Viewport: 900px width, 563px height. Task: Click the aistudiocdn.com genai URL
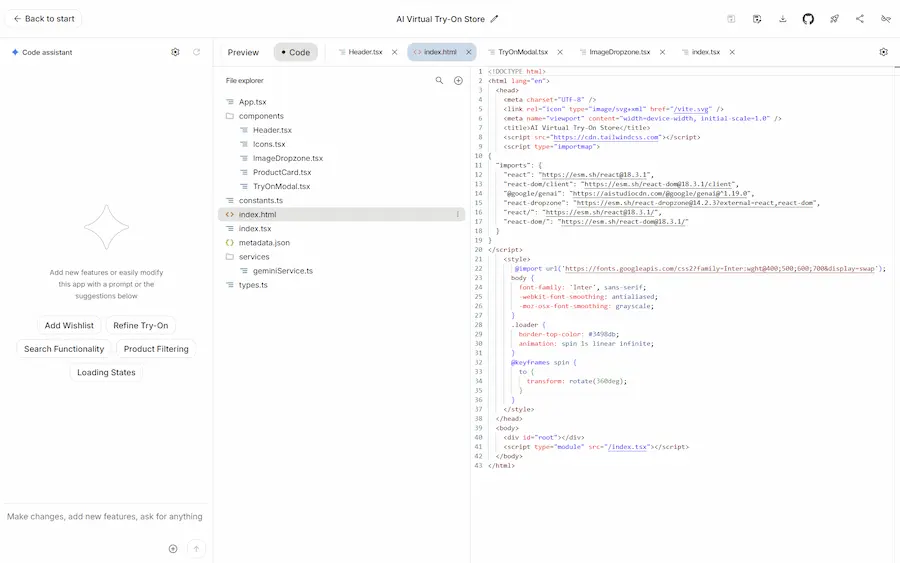(x=660, y=193)
